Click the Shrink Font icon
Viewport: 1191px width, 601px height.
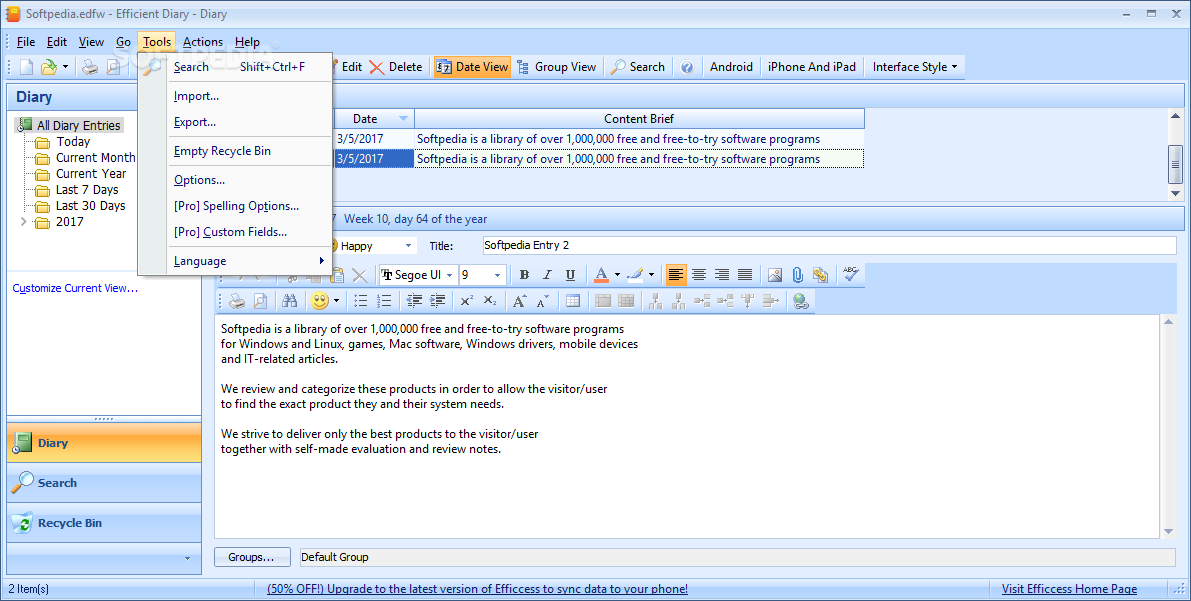(542, 301)
